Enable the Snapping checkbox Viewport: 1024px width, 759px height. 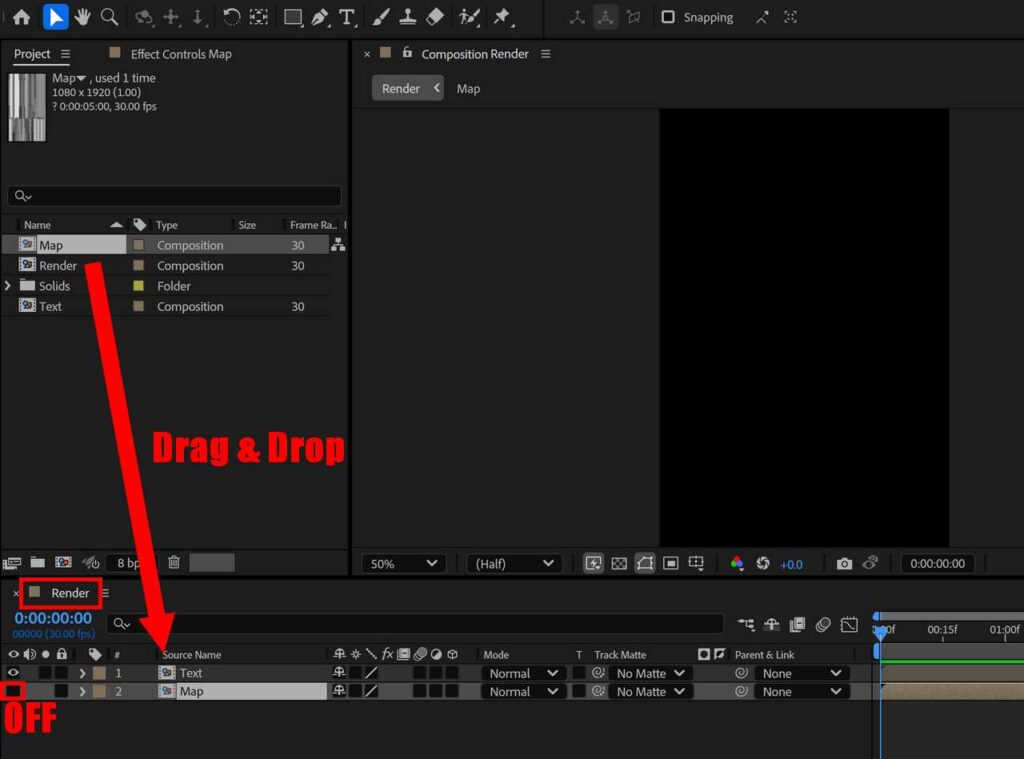point(667,17)
